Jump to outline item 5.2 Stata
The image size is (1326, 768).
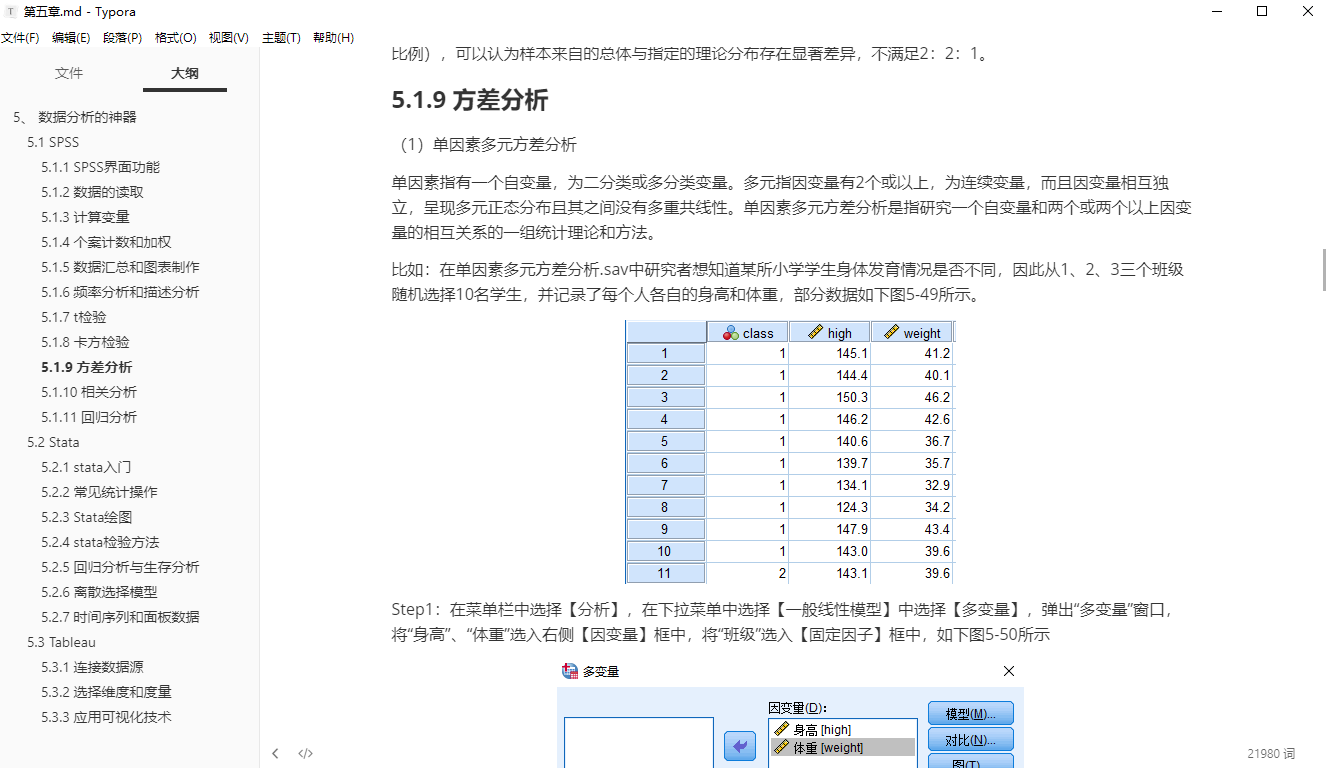click(x=53, y=442)
